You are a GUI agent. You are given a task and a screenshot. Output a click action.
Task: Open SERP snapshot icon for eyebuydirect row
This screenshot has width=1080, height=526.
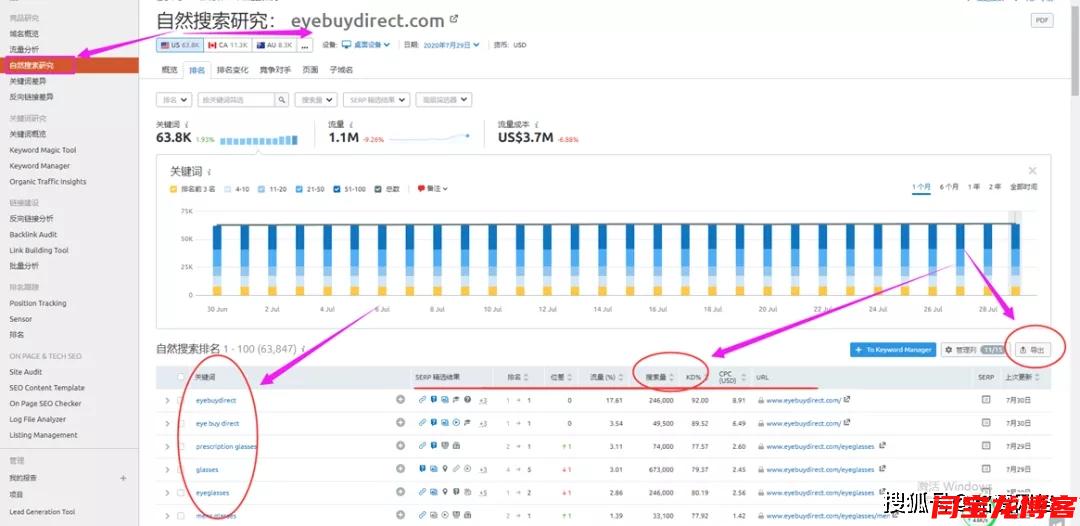pos(986,400)
